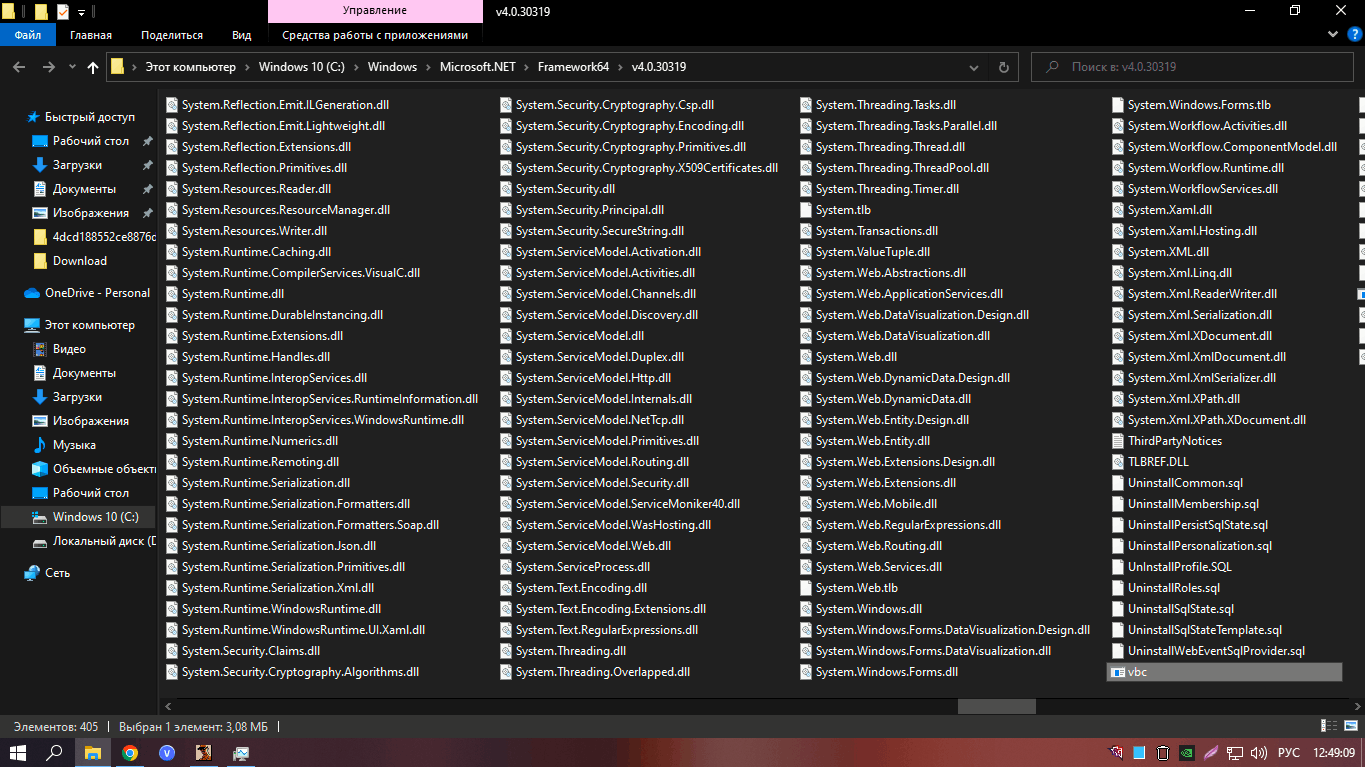Launch Google Chrome from the taskbar
The width and height of the screenshot is (1365, 767).
tap(130, 752)
